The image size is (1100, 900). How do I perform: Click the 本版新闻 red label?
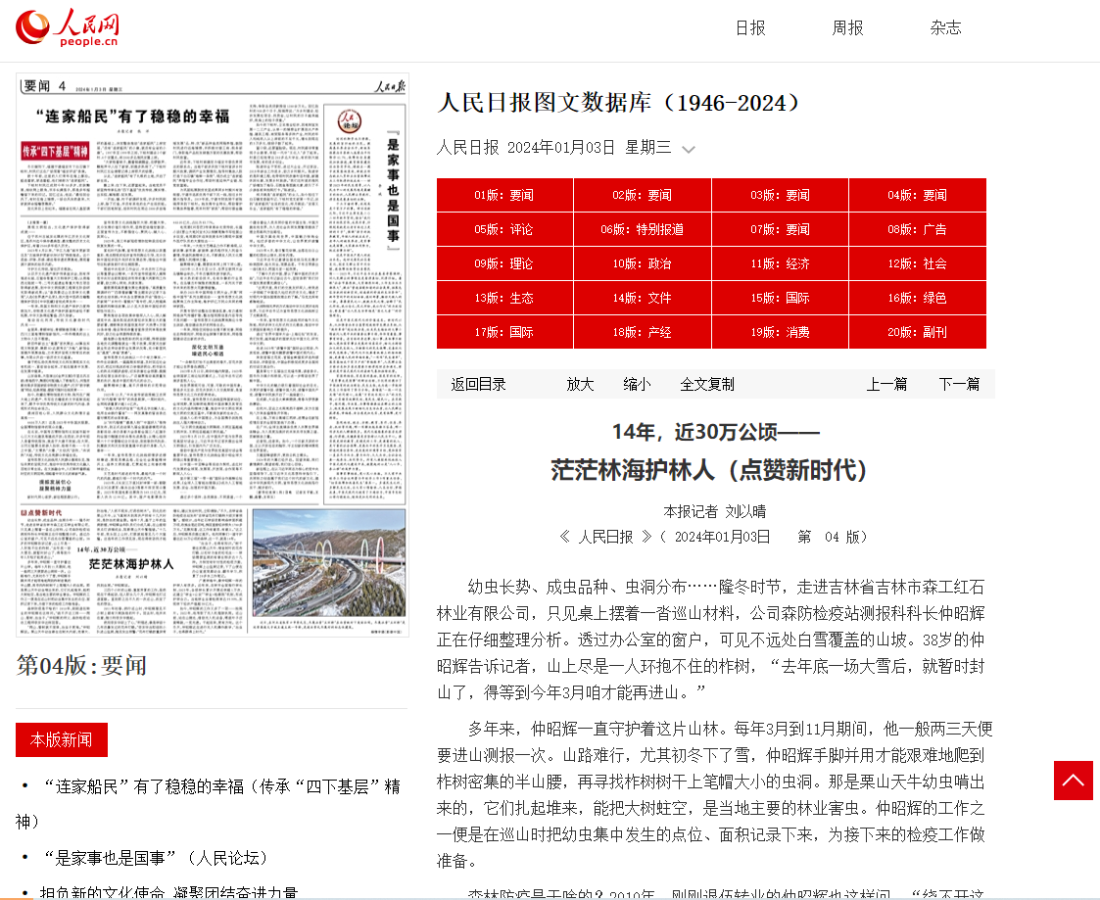pos(61,740)
